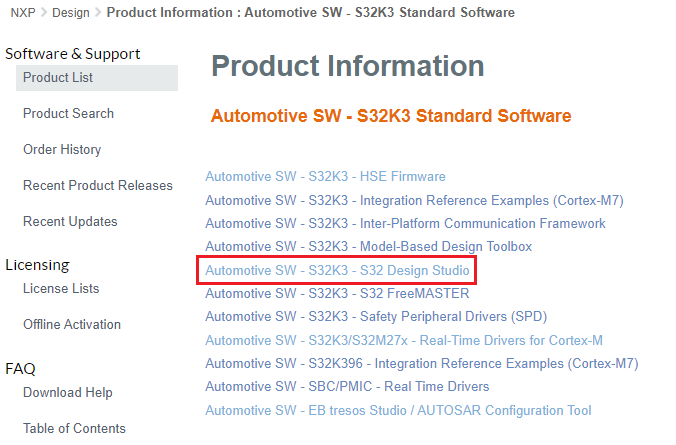Select Inter-Platform Communication Framework link
The height and width of the screenshot is (445, 676).
pos(405,224)
